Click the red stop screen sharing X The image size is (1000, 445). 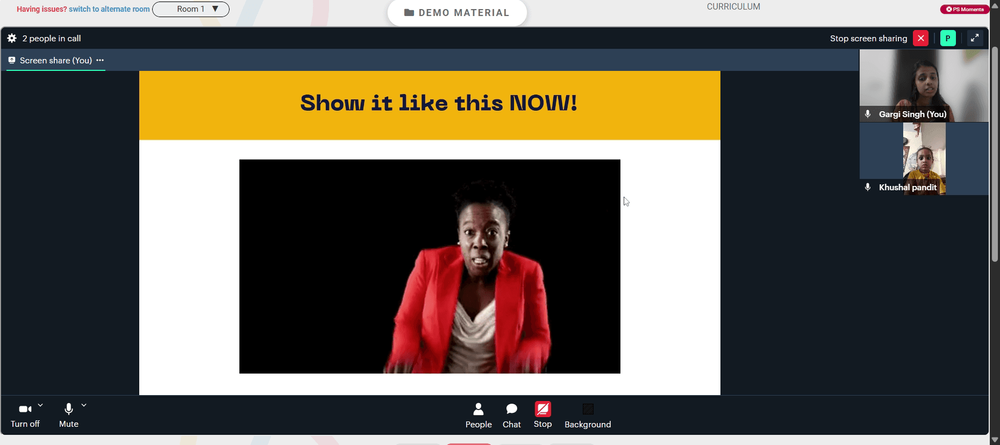pyautogui.click(x=920, y=38)
